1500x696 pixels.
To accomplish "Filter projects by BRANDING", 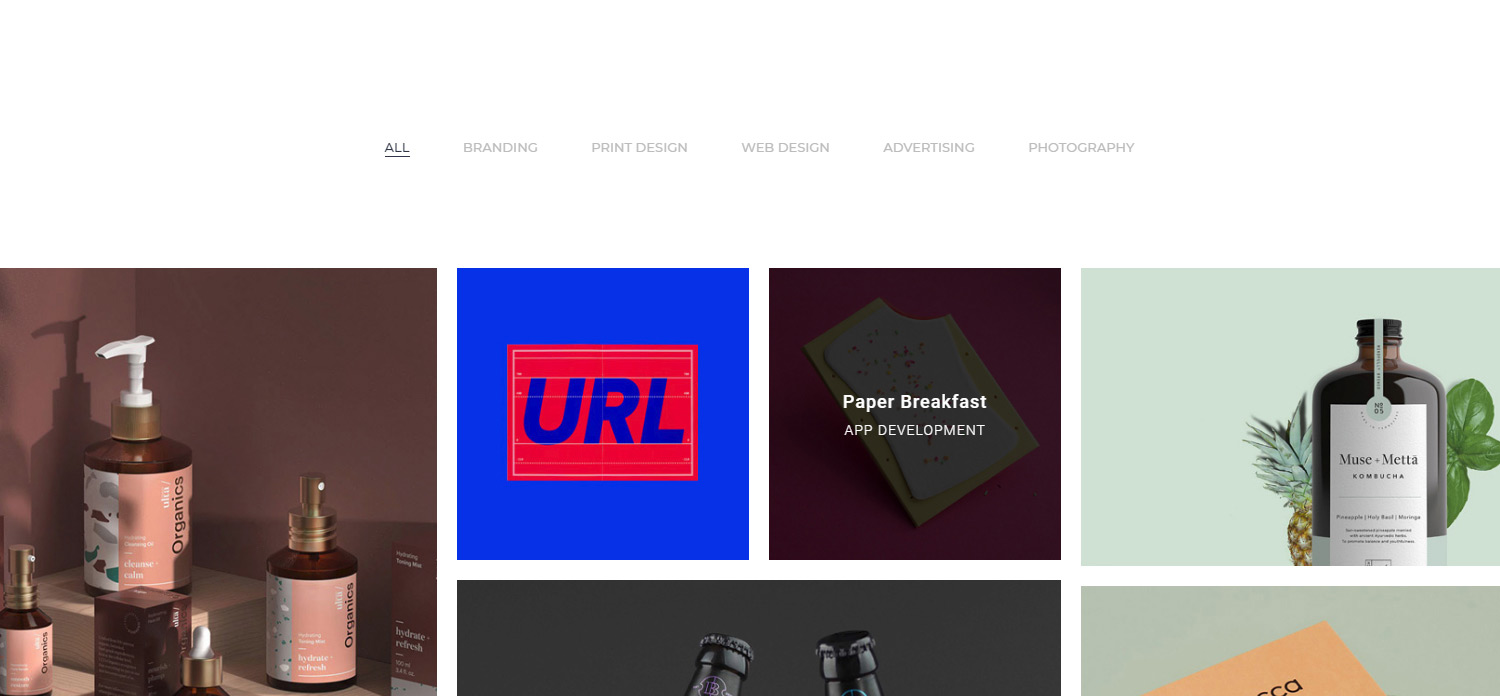I will pyautogui.click(x=500, y=147).
